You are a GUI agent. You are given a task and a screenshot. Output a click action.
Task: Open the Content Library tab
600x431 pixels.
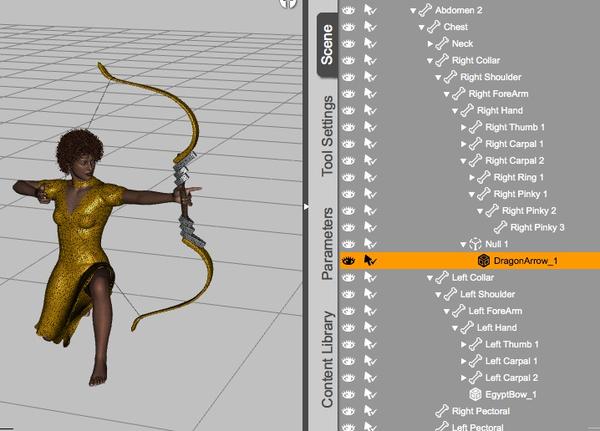pos(328,359)
